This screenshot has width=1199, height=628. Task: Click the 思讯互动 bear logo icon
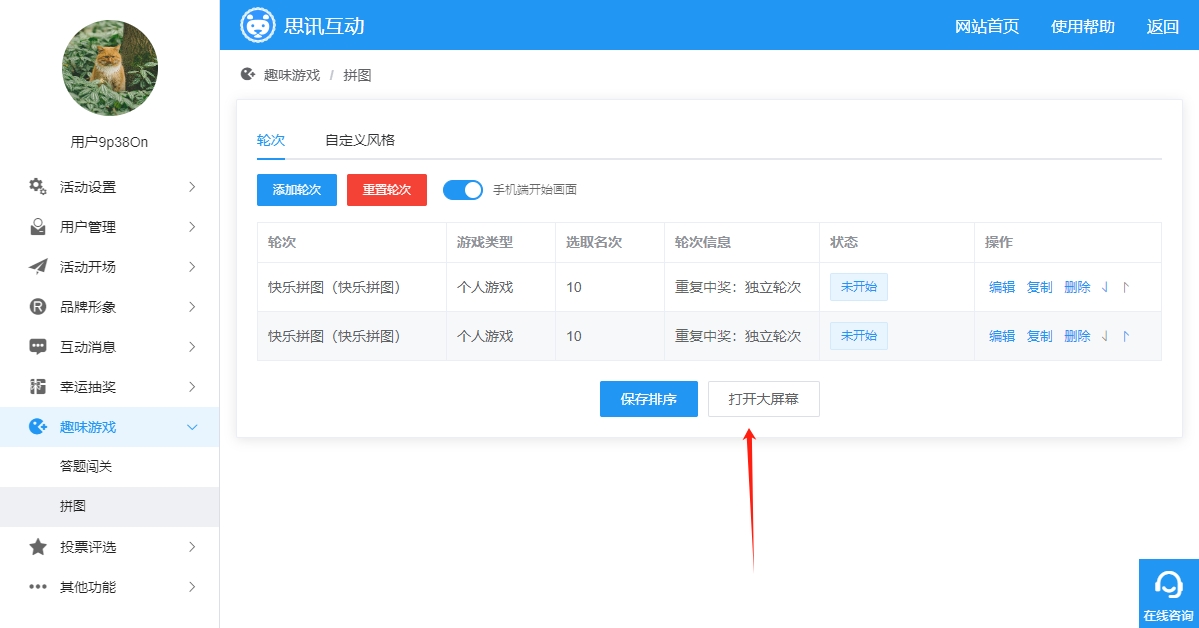[x=258, y=25]
